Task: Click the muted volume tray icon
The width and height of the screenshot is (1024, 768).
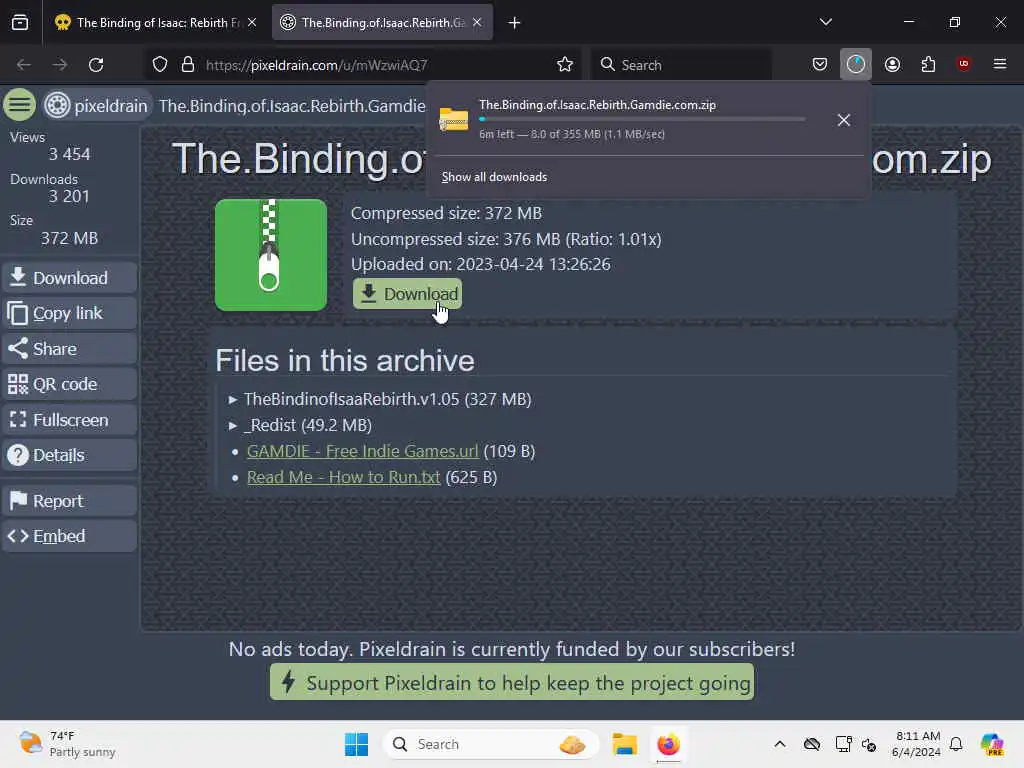Action: coord(869,744)
